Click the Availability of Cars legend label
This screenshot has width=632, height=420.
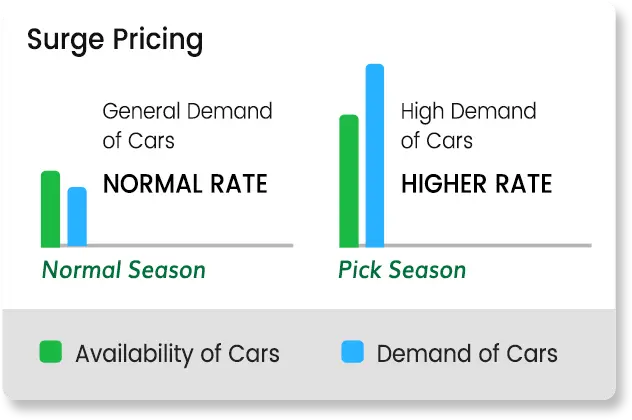coord(177,354)
